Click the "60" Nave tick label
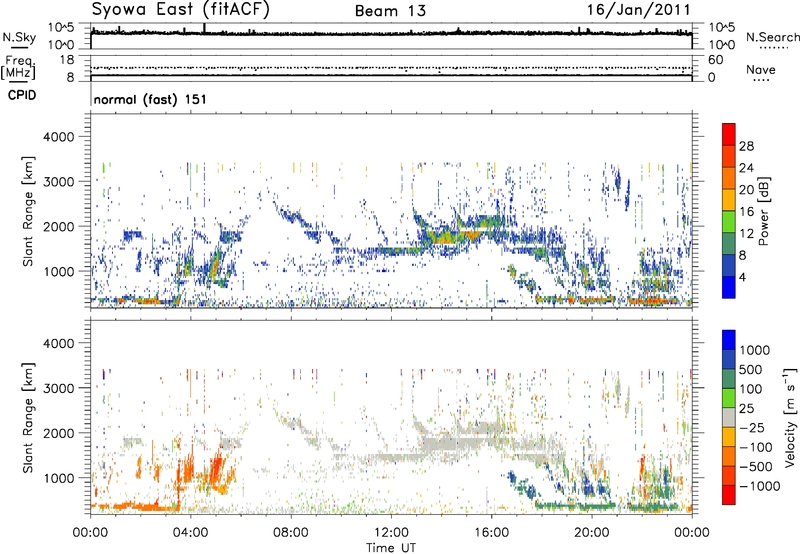Screen dimensions: 800x554 [715, 60]
